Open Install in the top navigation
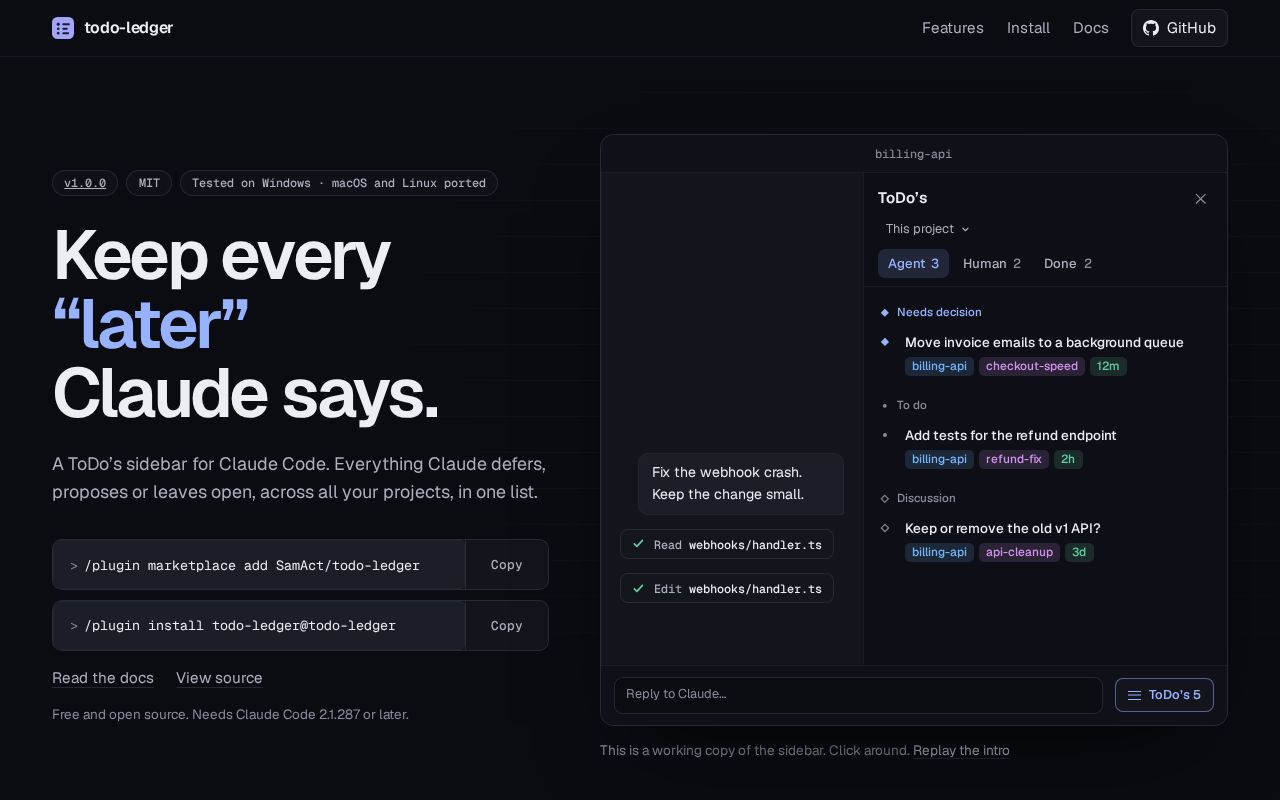The image size is (1280, 800). pyautogui.click(x=1028, y=28)
